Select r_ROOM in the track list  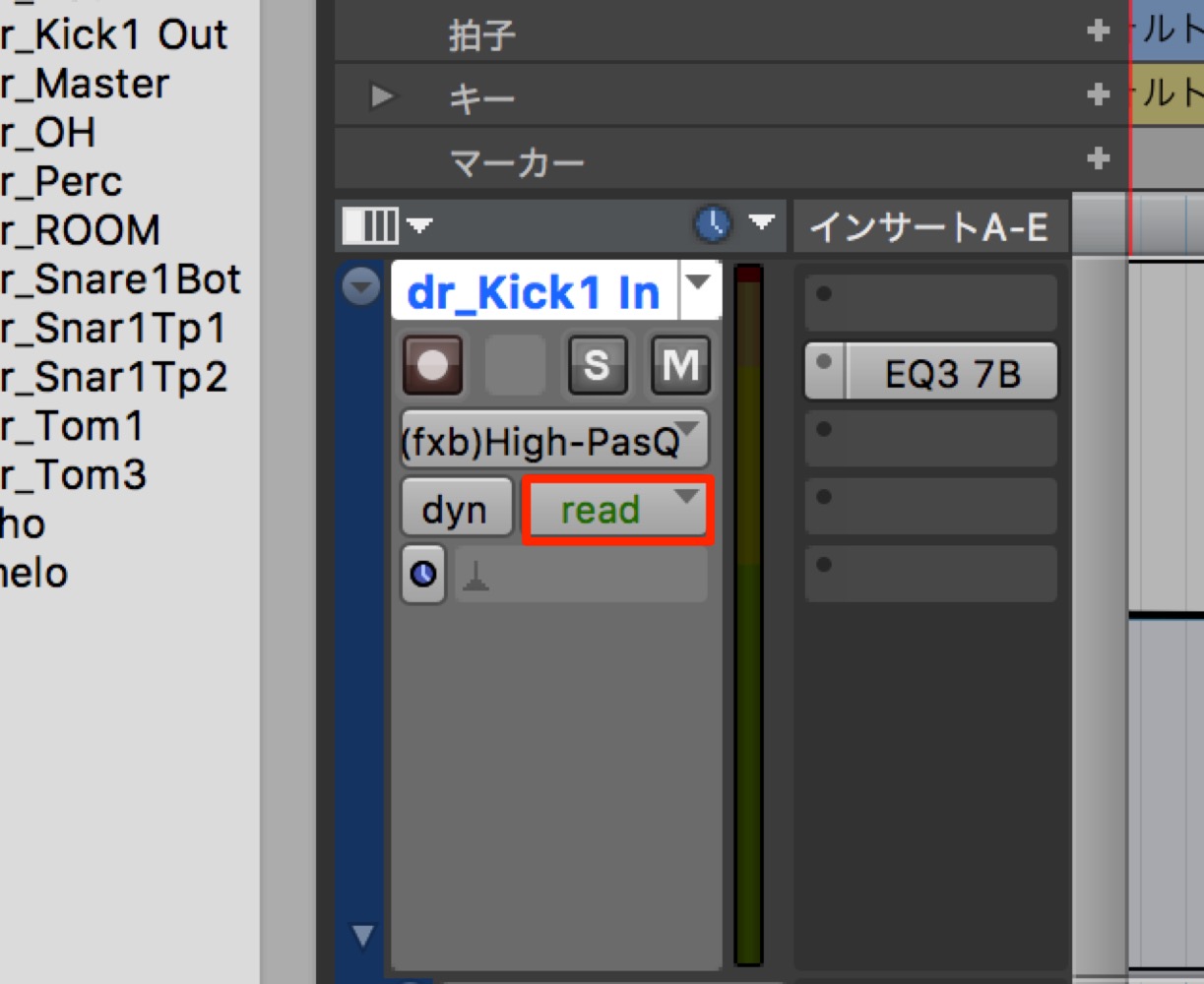[80, 230]
